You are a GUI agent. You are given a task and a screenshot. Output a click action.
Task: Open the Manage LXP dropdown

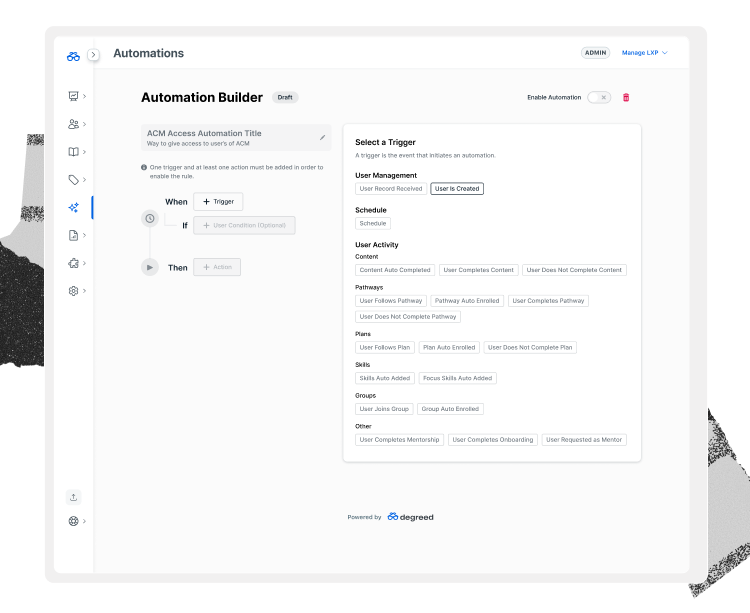click(x=644, y=53)
